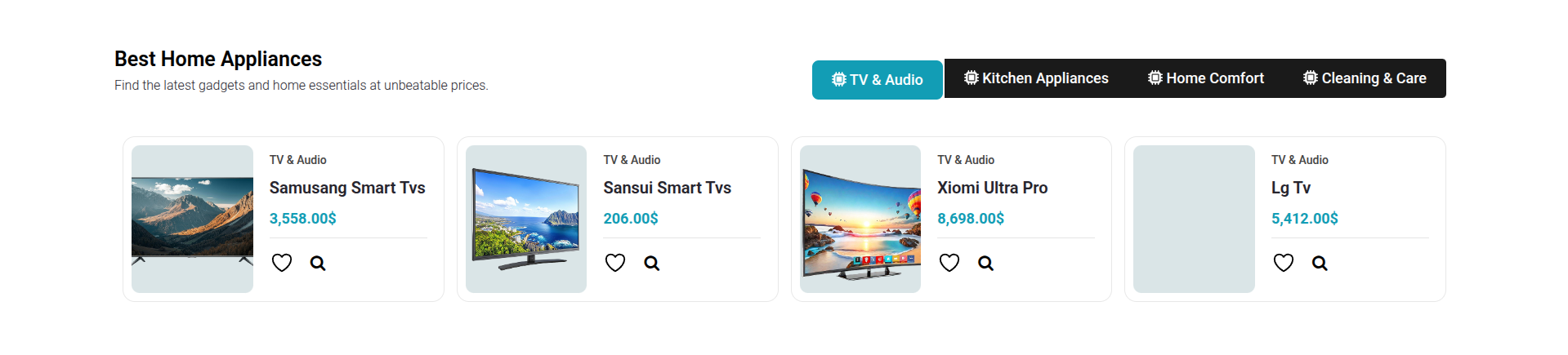
Task: Add Lg Tv to wishlist
Action: [1284, 263]
